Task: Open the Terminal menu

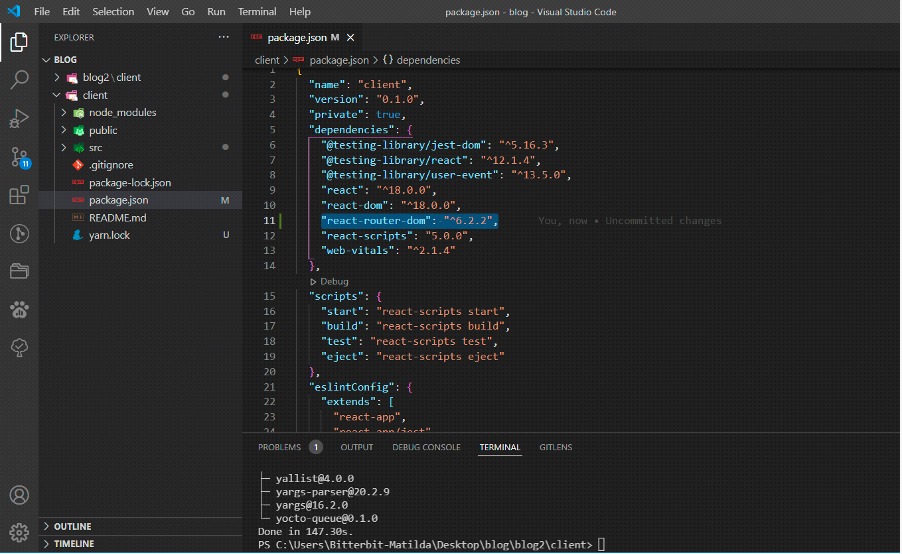Action: (257, 12)
